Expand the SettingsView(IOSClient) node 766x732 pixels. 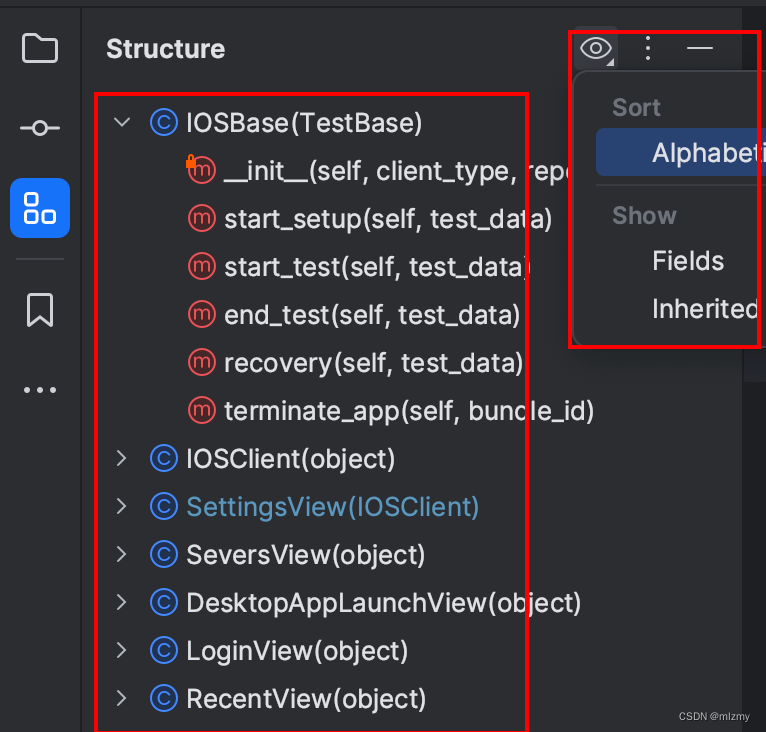(x=122, y=506)
